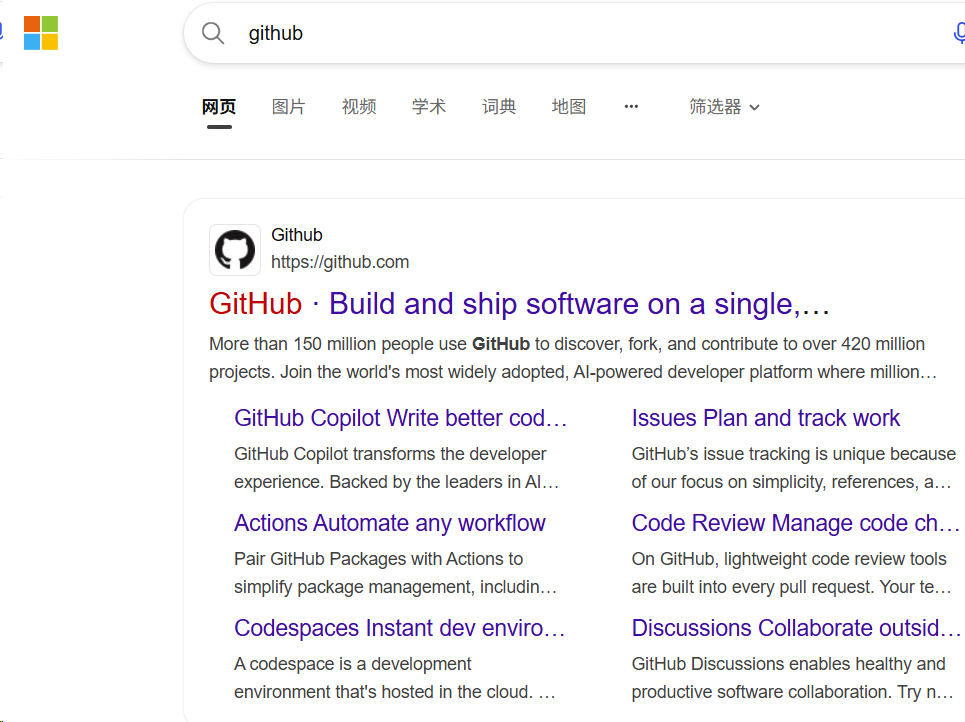Viewport: 965px width, 722px height.
Task: Open the GitHub Build and ship software result
Action: click(x=519, y=304)
